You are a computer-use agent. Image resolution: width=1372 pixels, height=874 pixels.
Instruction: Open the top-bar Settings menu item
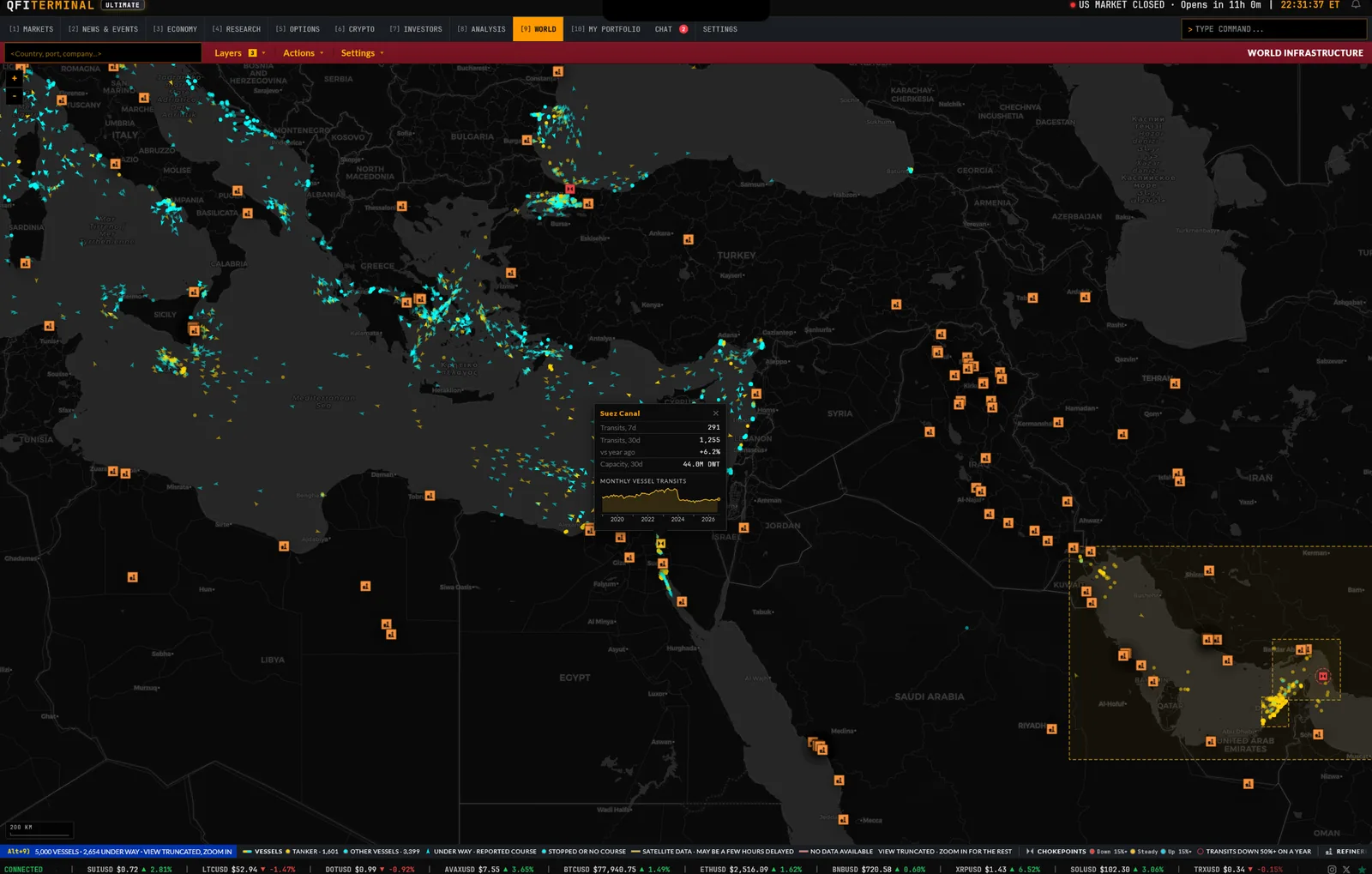coord(720,29)
